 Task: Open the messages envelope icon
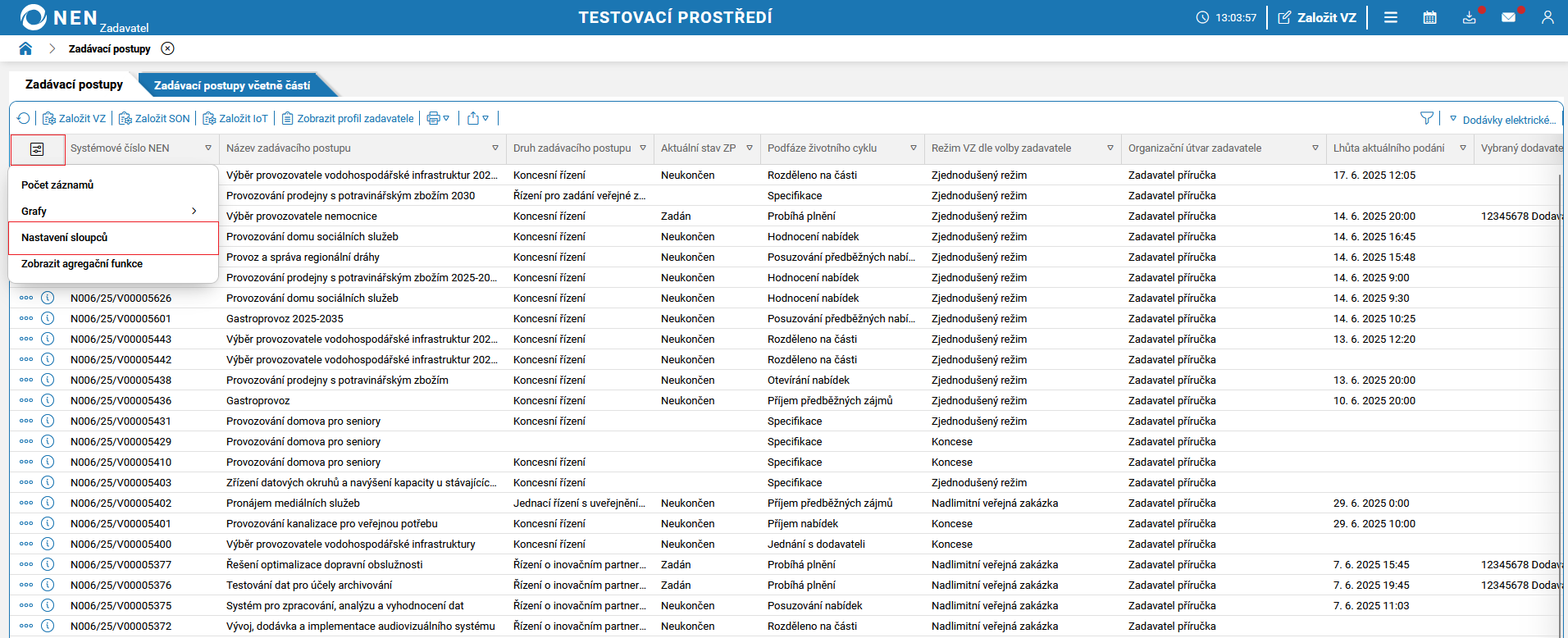(x=1508, y=17)
